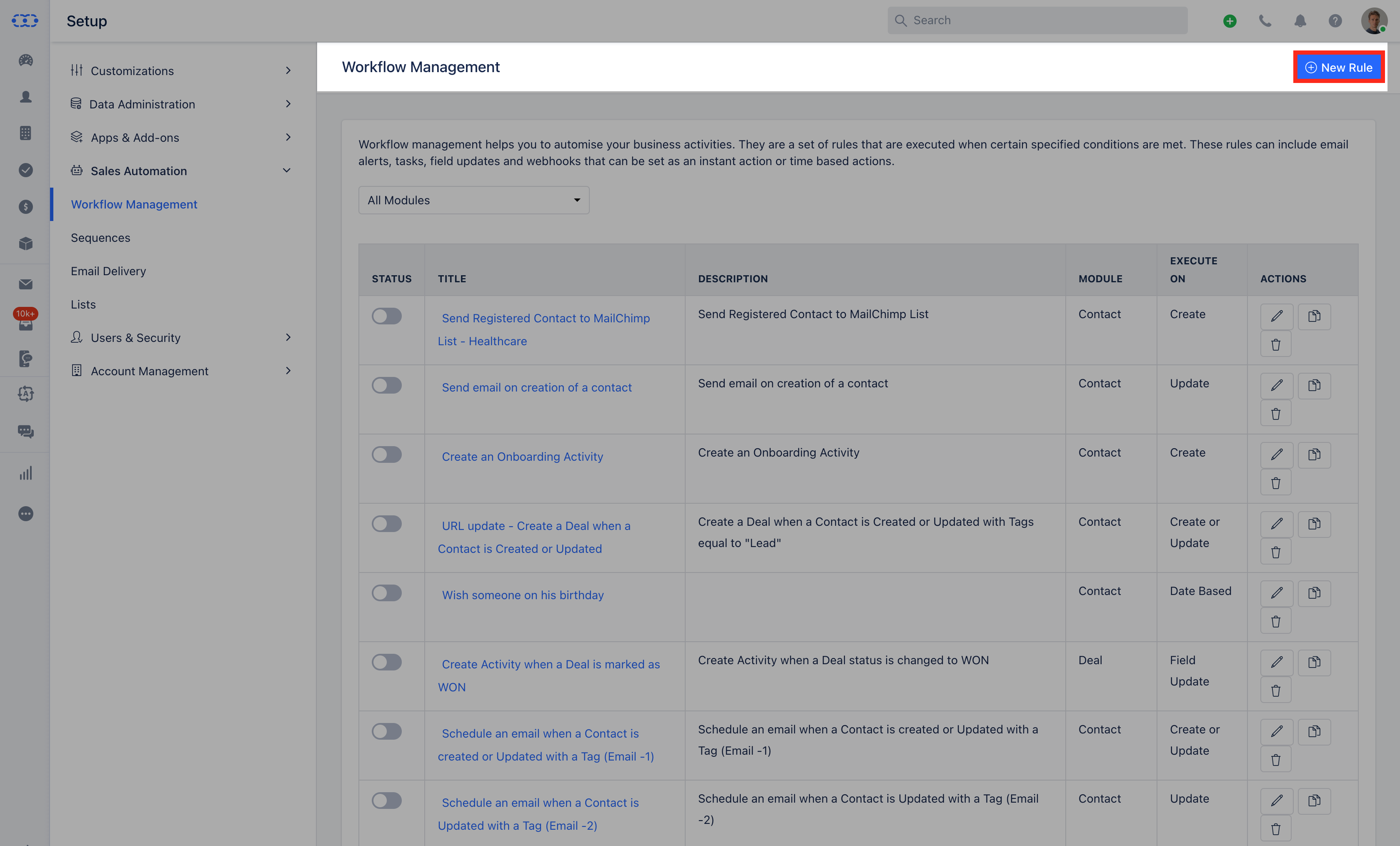This screenshot has width=1400, height=846.
Task: Open Send email on creation of a contact link
Action: [x=536, y=387]
